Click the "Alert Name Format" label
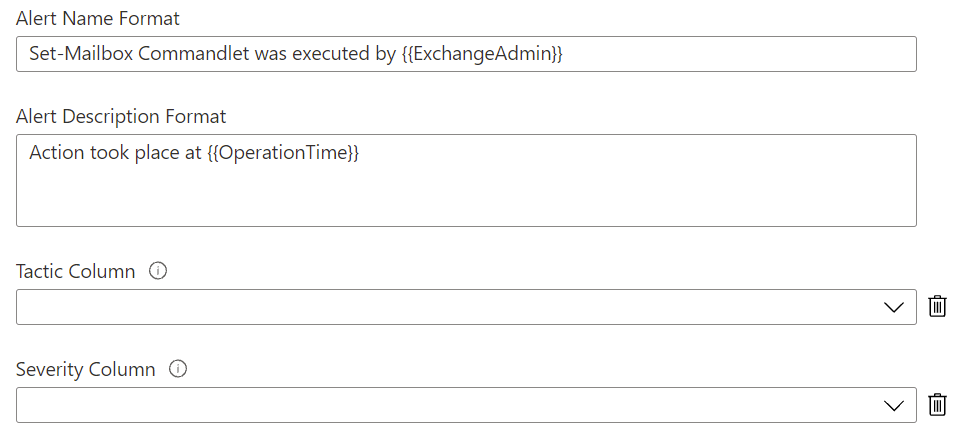The image size is (959, 444). (98, 18)
